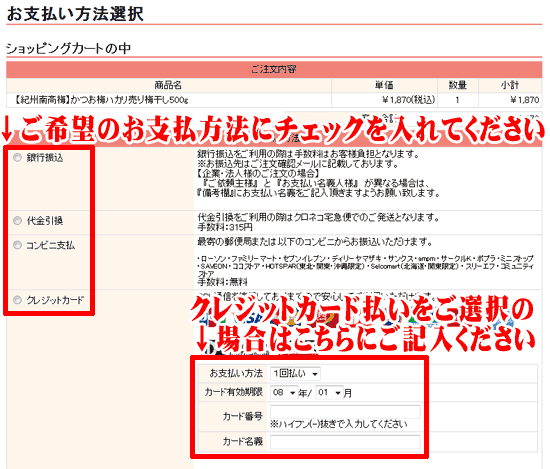Screen dimensions: 550x469
Task: Open the card expiry year dropdown
Action: tap(284, 393)
